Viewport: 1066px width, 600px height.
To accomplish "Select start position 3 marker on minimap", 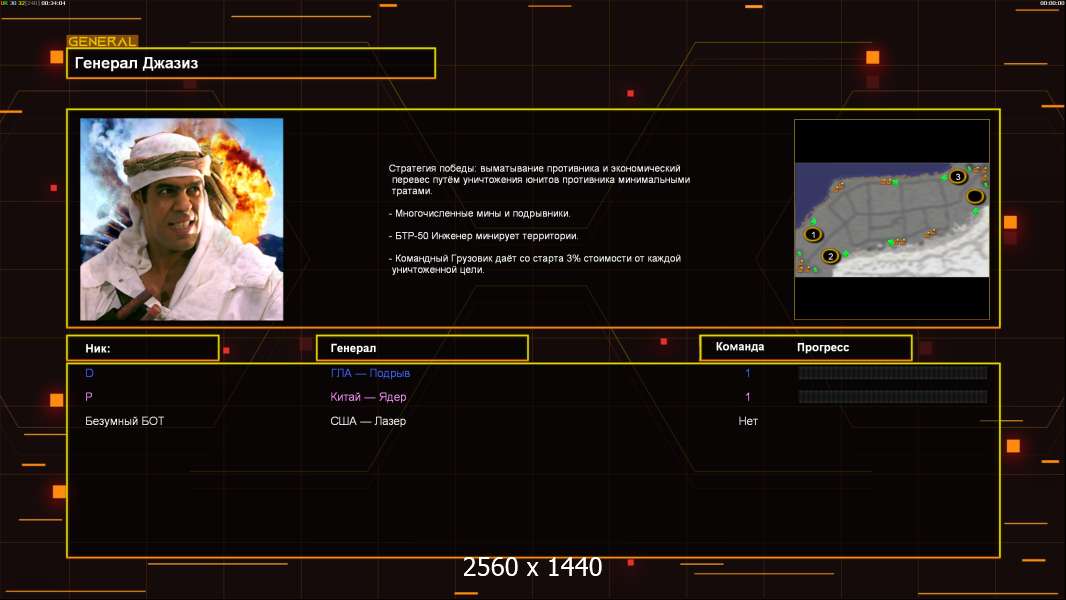I will (958, 177).
